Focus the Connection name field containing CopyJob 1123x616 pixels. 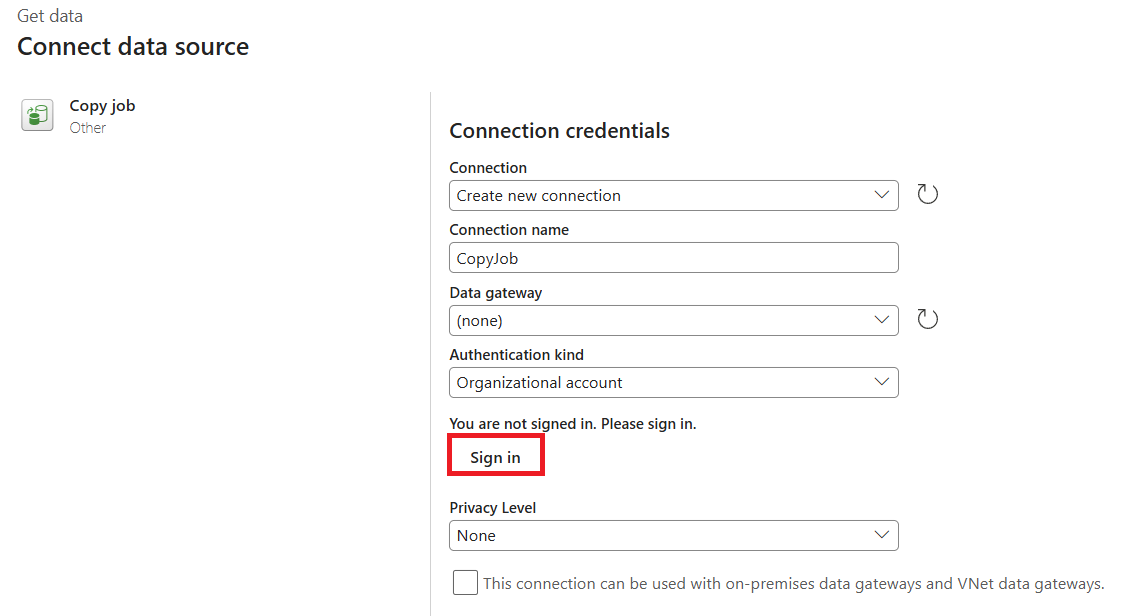click(x=673, y=258)
